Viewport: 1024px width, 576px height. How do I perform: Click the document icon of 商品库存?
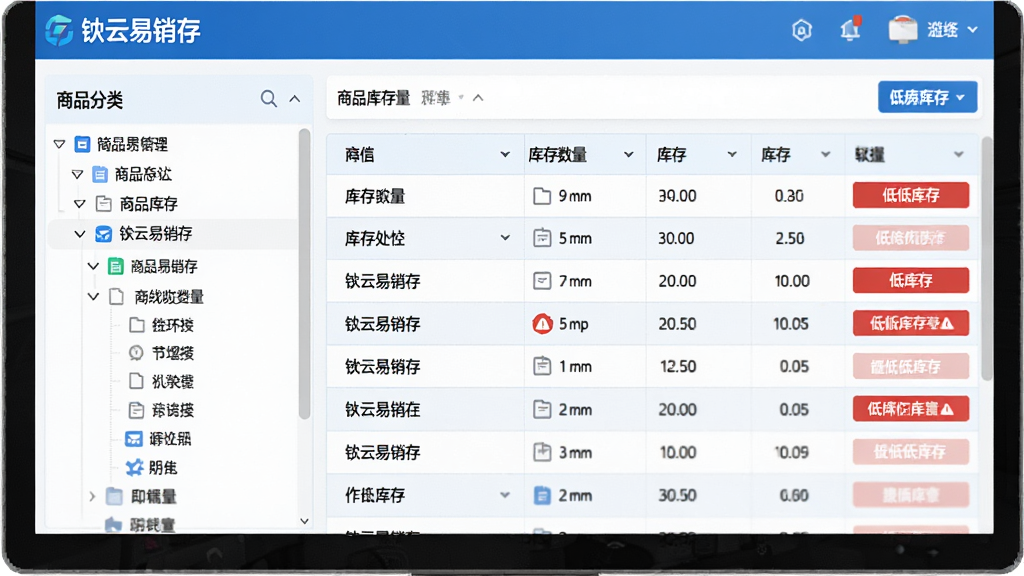[103, 204]
